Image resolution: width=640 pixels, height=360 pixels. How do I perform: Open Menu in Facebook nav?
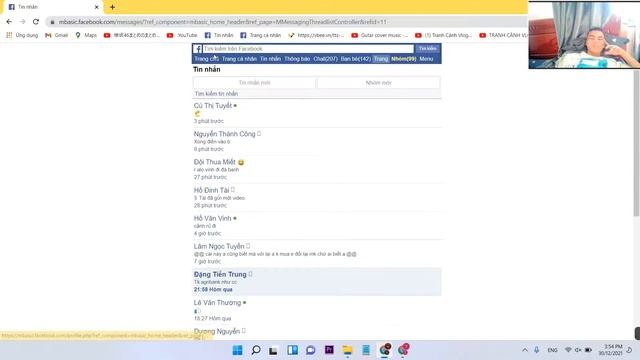click(x=426, y=59)
